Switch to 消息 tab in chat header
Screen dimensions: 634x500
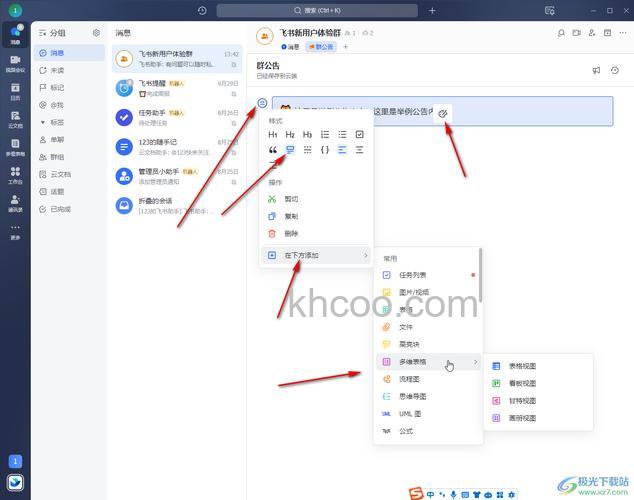coord(290,47)
